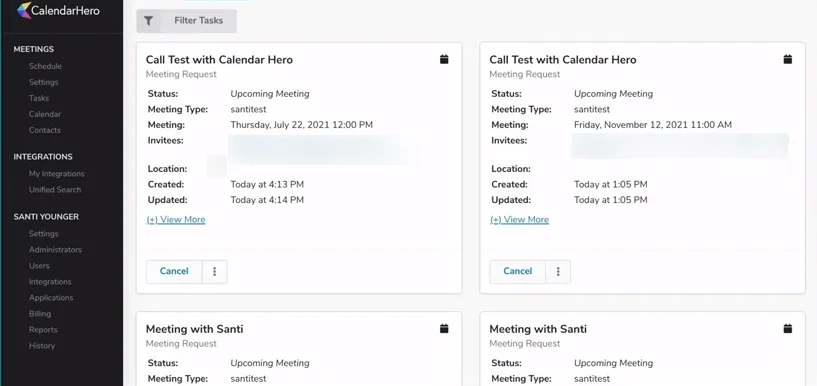Screen dimensions: 817x386
Task: Open Integrations under Santi Younger
Action: (50, 282)
